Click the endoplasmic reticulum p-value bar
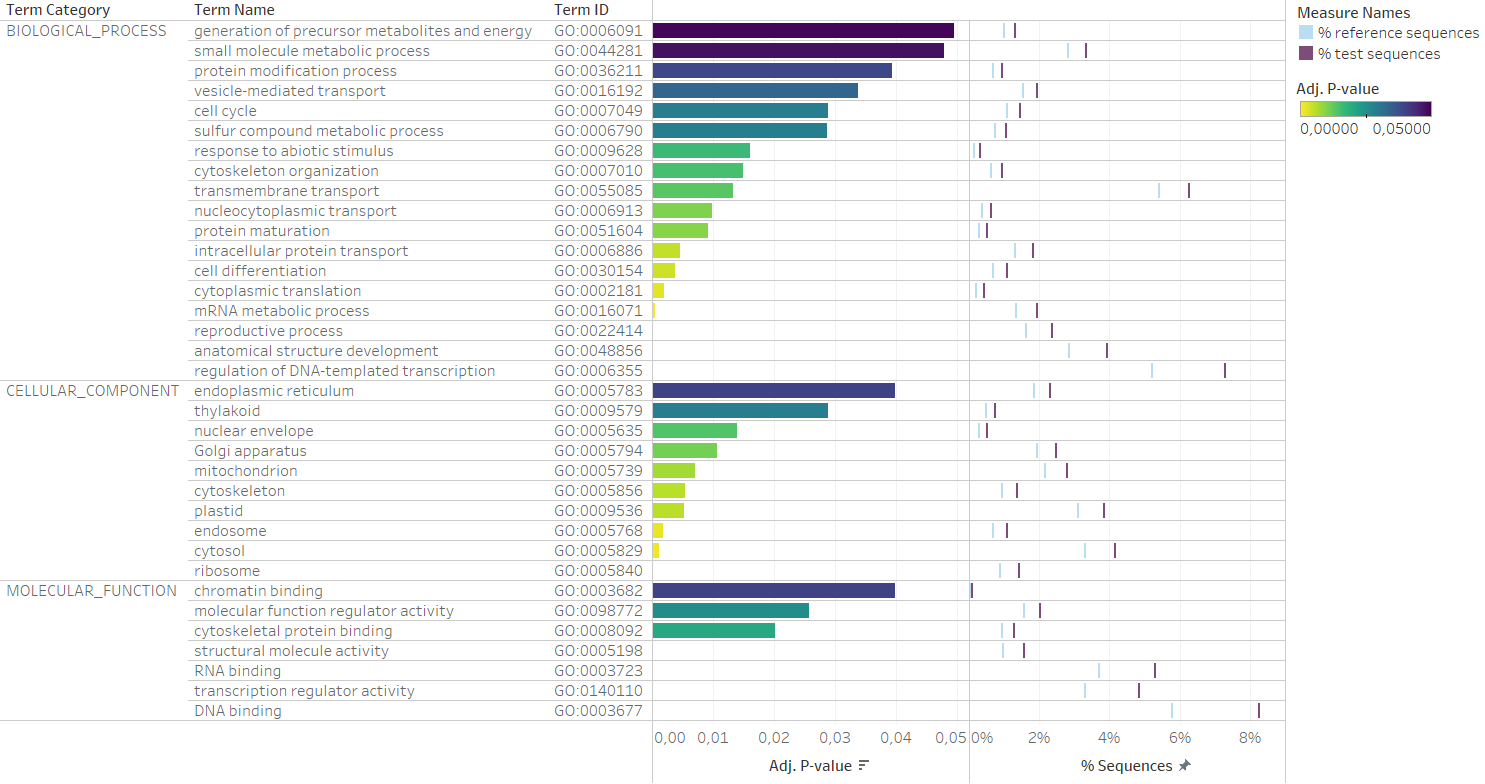This screenshot has height=784, width=1485. click(773, 391)
